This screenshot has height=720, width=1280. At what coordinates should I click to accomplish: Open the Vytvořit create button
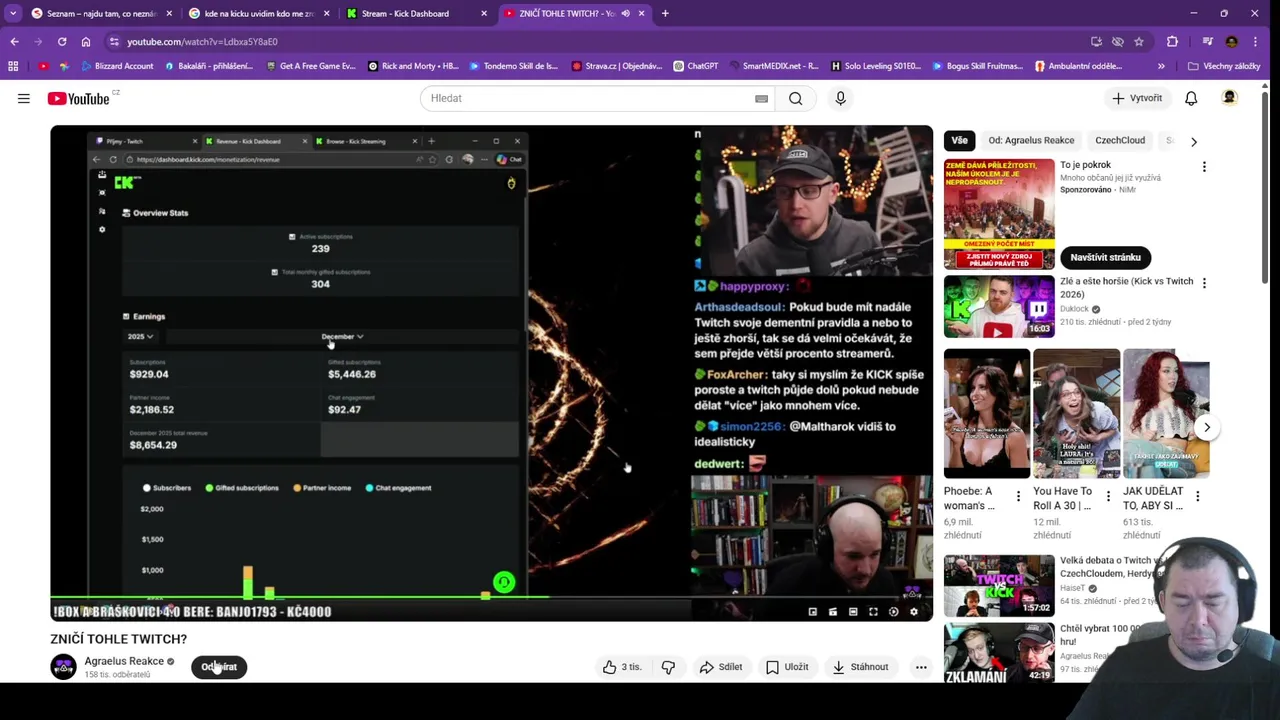point(1137,98)
